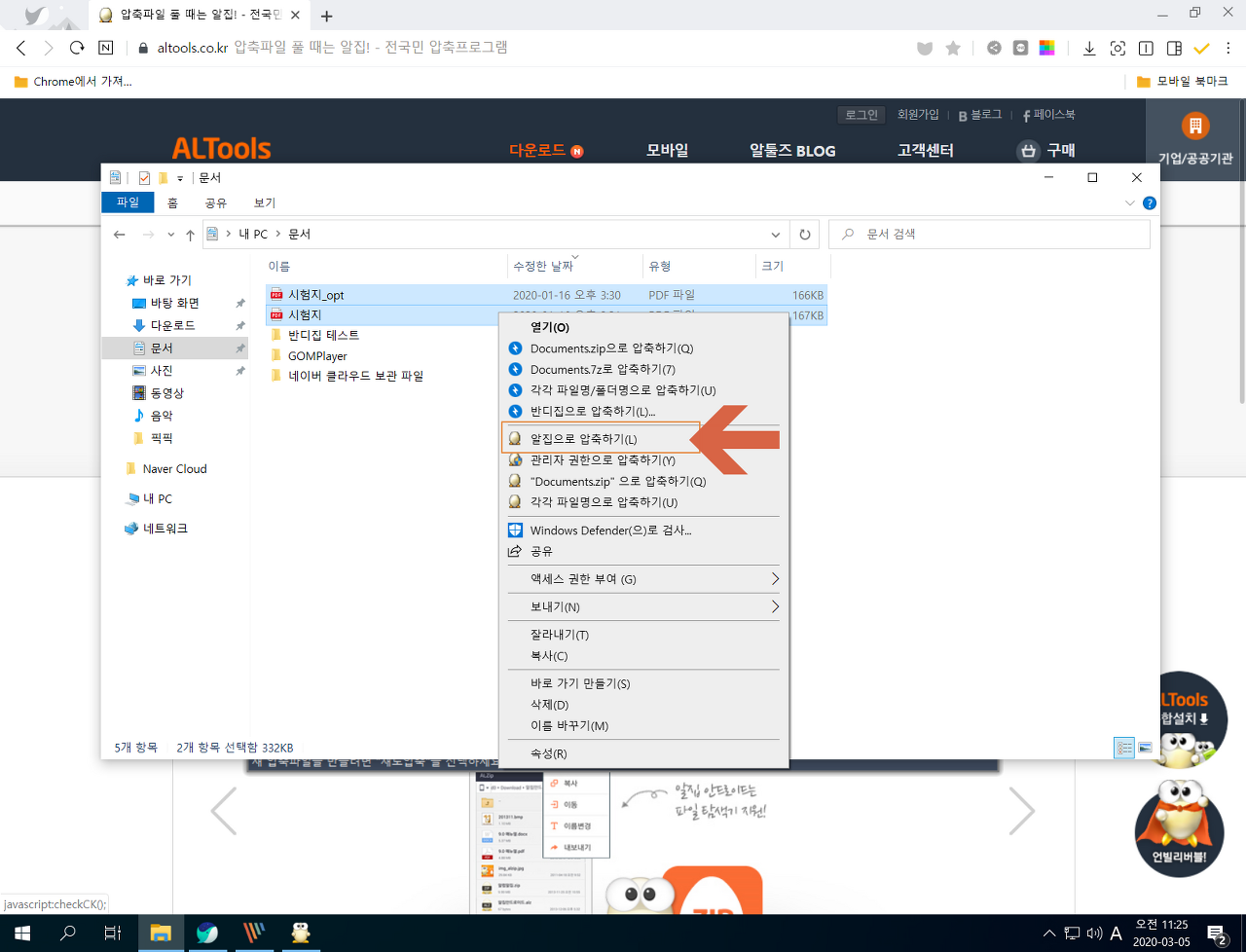The height and width of the screenshot is (952, 1246).
Task: Click the 로그인 button
Action: point(861,115)
